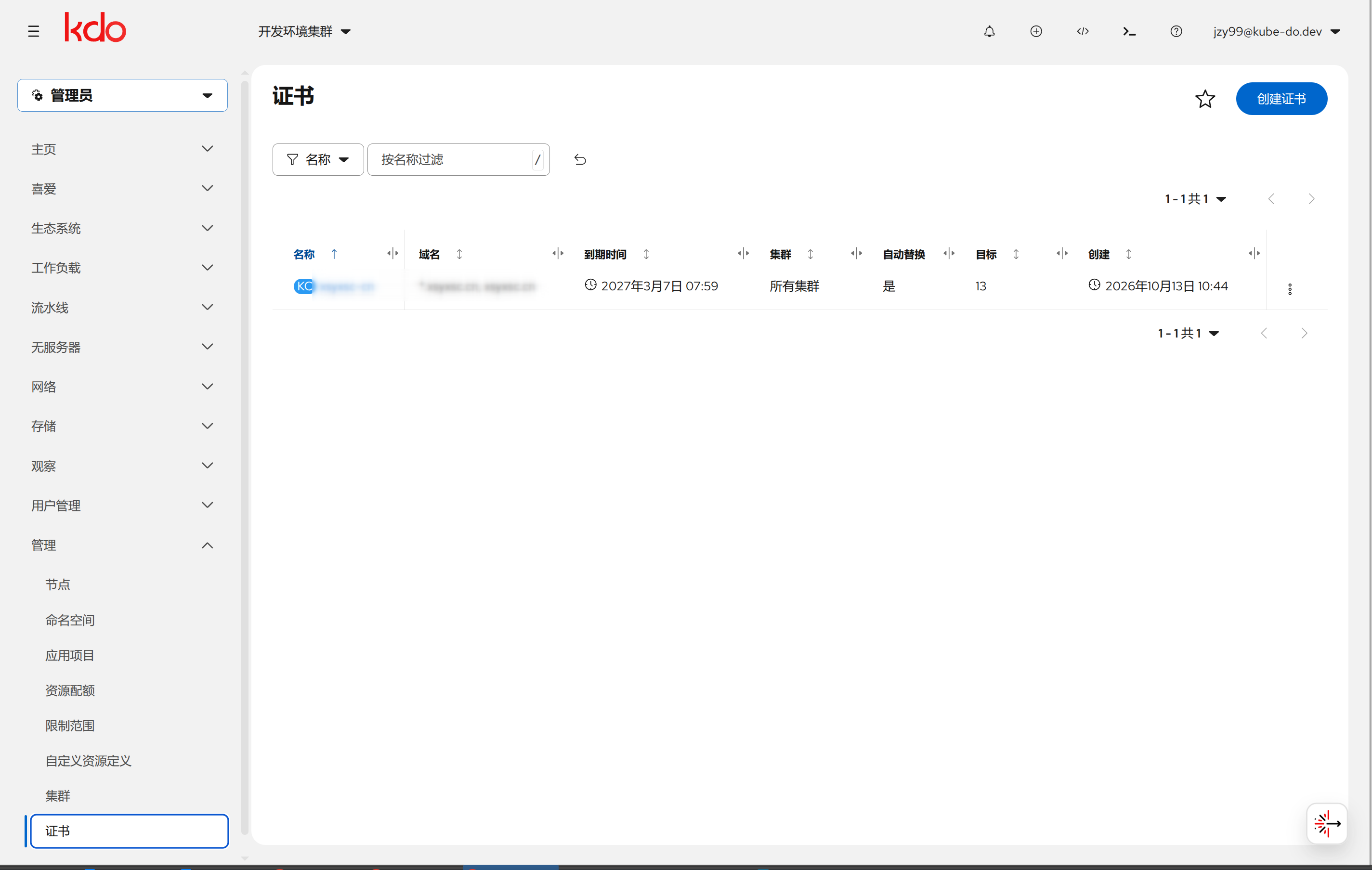Sort by 名称 column arrow

335,254
